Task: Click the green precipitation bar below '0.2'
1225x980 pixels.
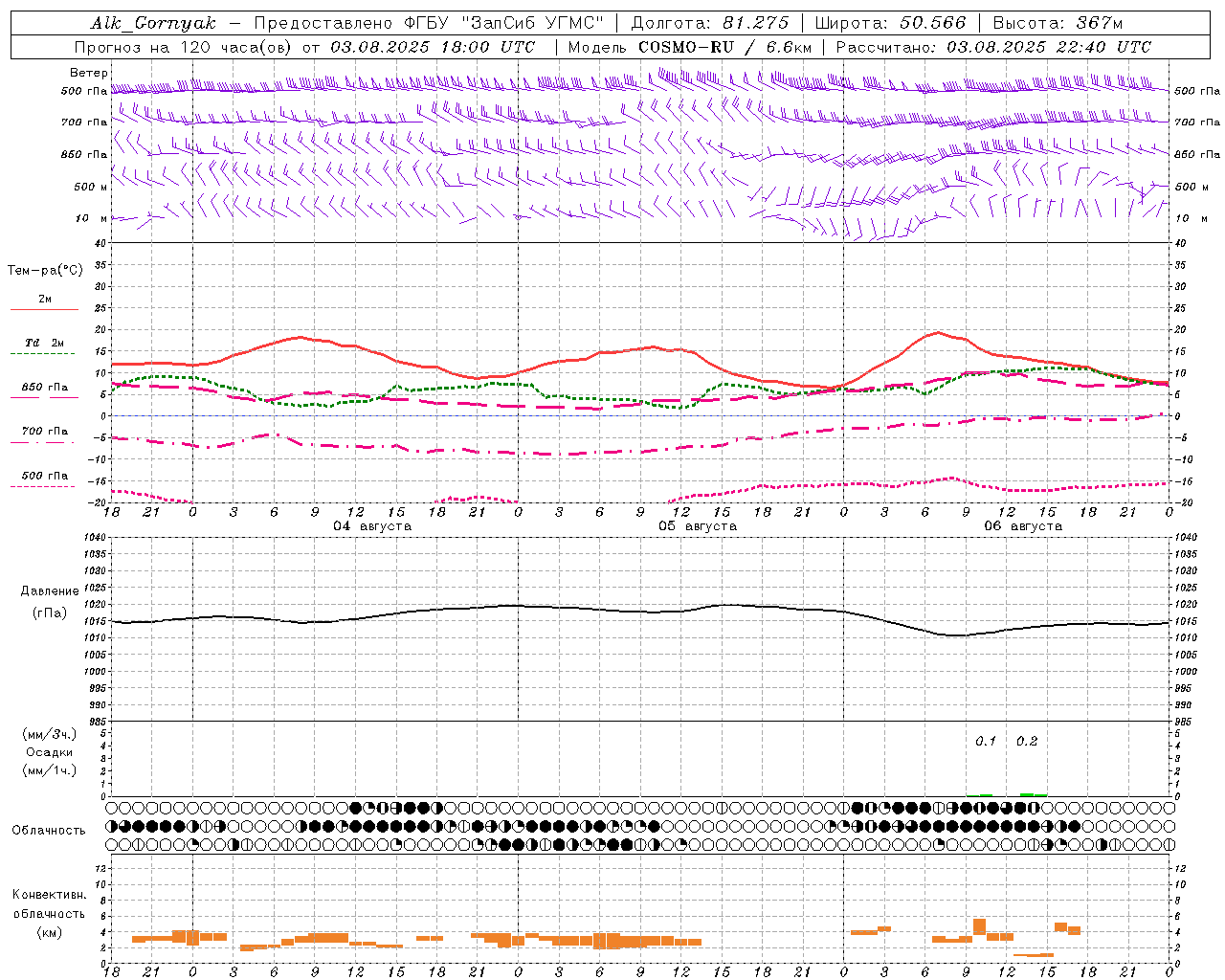Action: 1034,794
